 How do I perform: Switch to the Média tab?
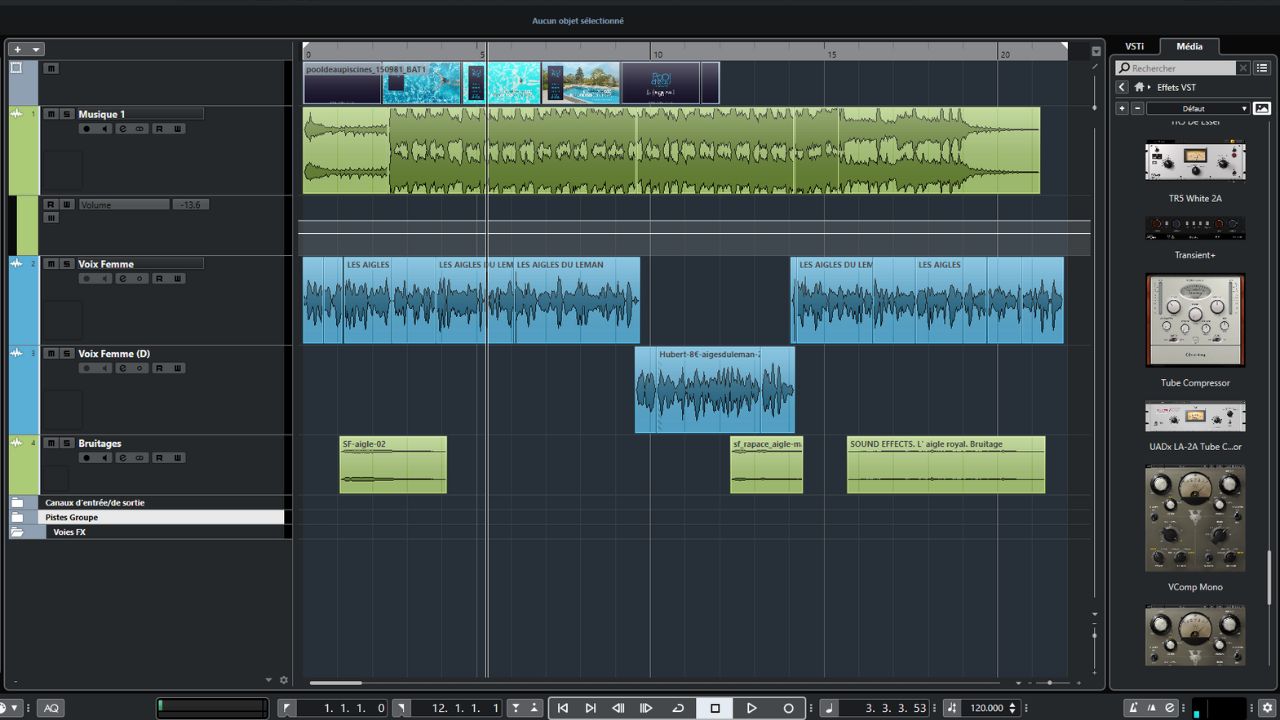(x=1189, y=46)
